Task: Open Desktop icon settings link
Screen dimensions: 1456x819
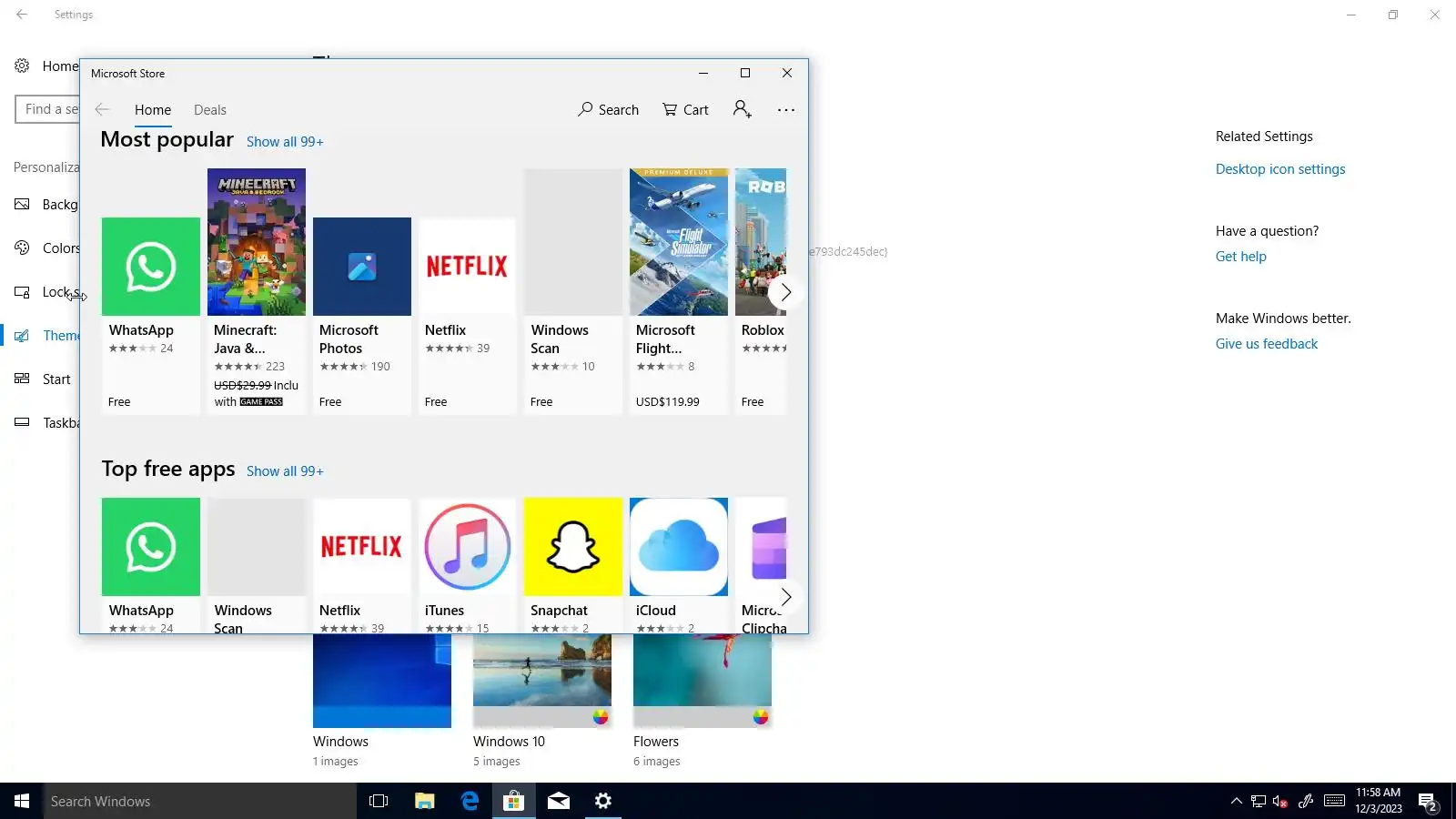Action: click(1280, 169)
